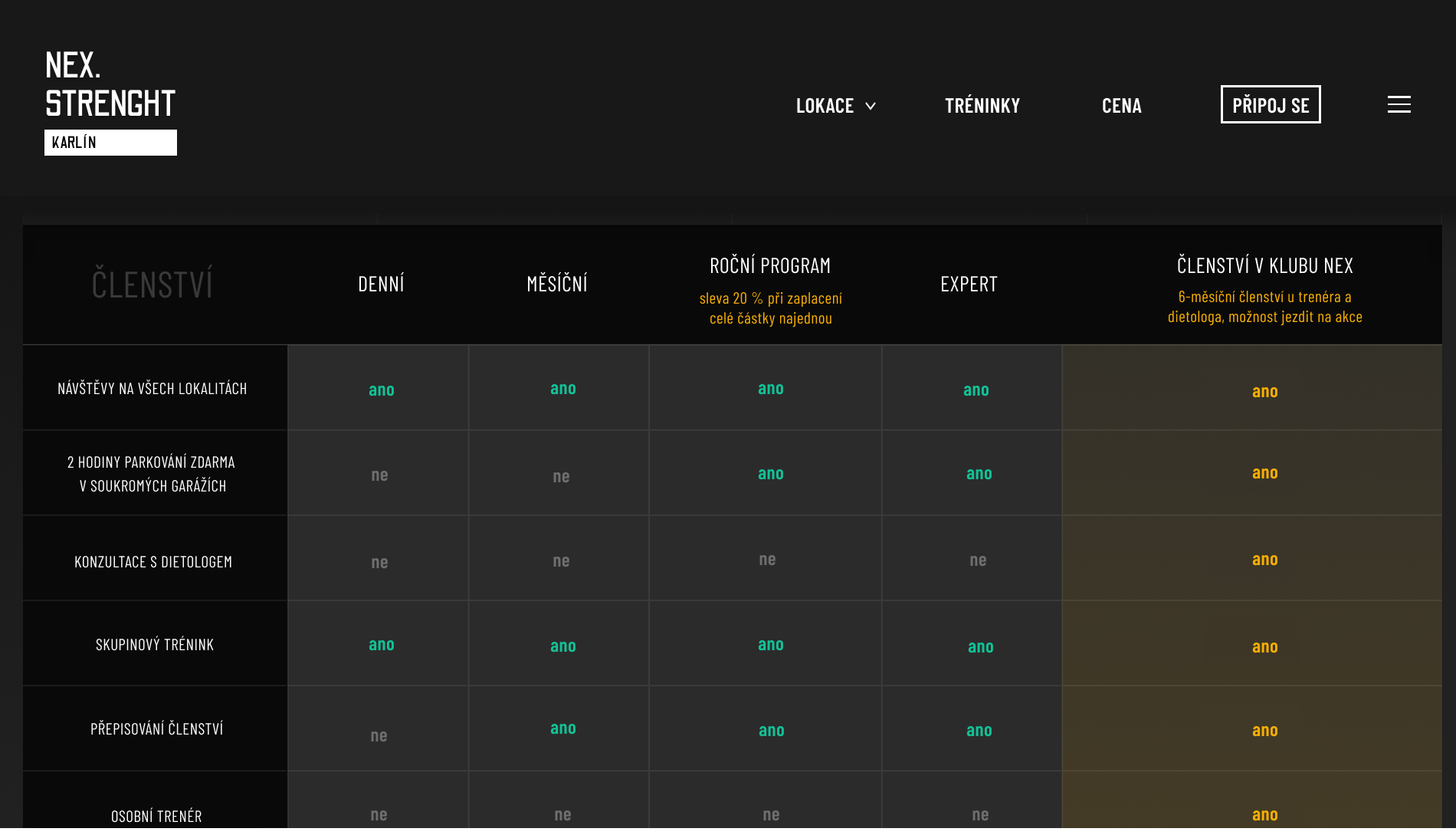1456x835 pixels.
Task: Click the club NEX konzultace s dietologem cell
Action: [1264, 560]
